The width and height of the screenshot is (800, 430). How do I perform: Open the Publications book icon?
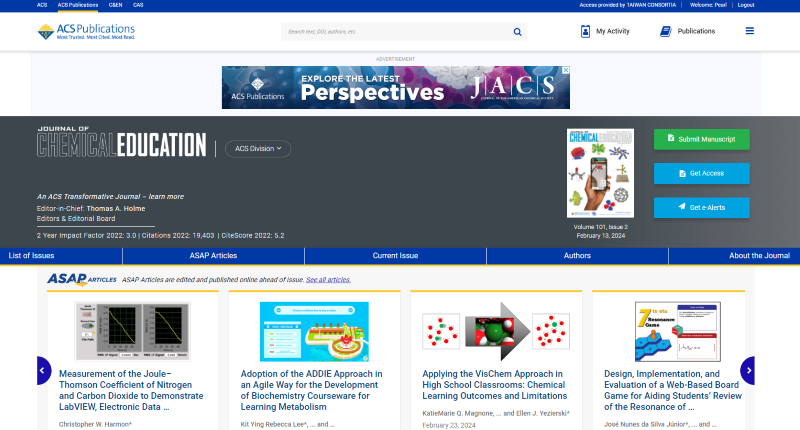[x=665, y=31]
